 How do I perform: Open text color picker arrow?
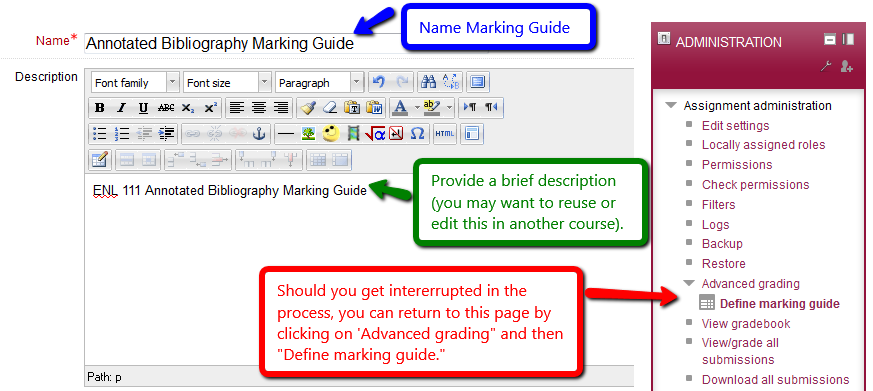(x=416, y=108)
